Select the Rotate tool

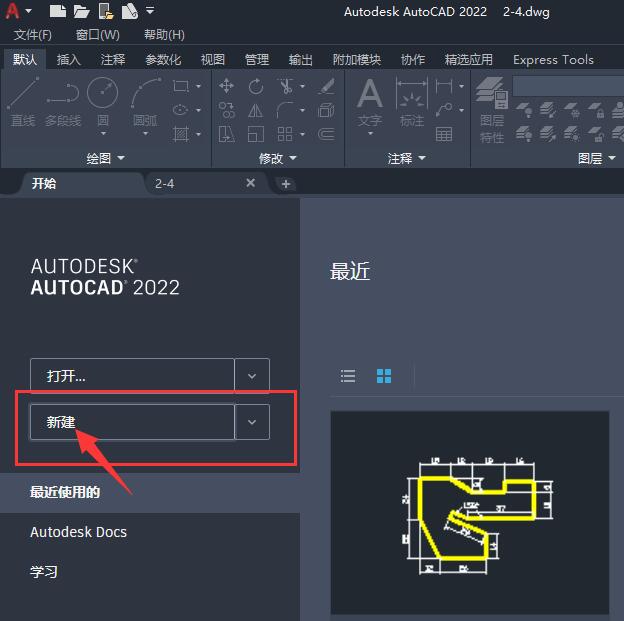click(x=255, y=86)
